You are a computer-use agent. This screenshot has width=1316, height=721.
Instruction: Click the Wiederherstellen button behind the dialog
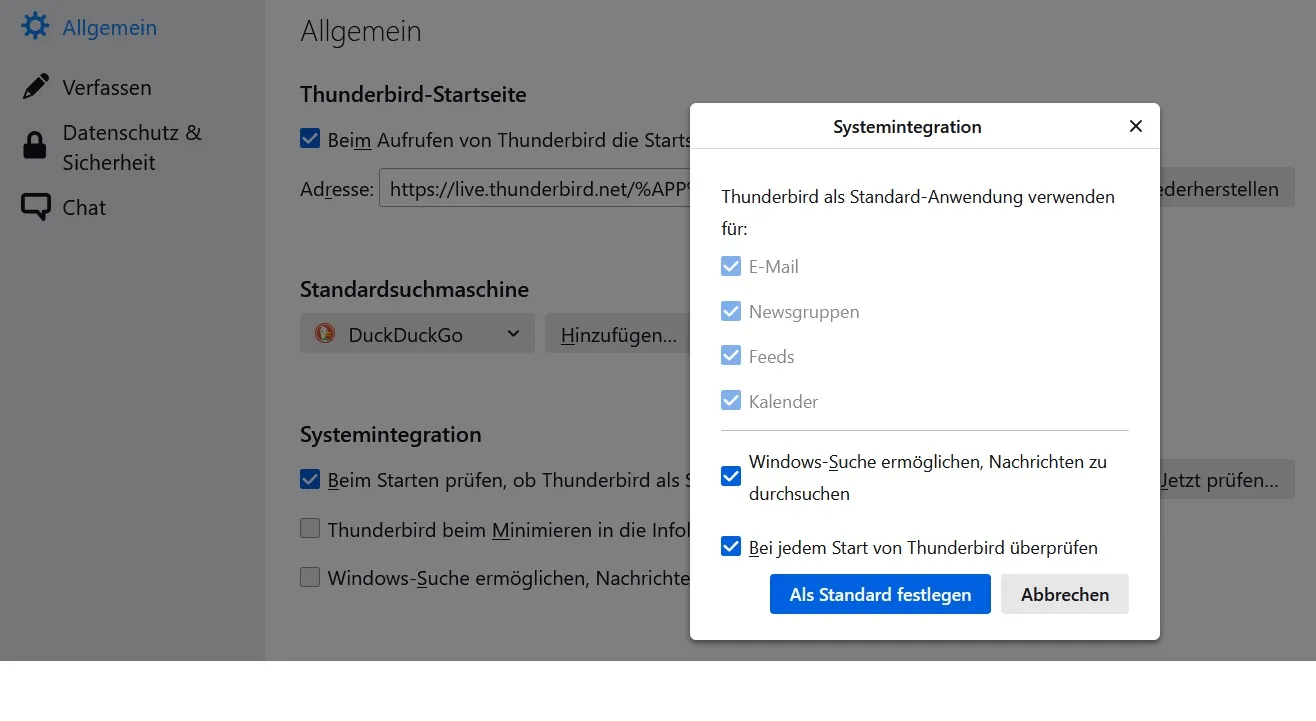point(1227,188)
